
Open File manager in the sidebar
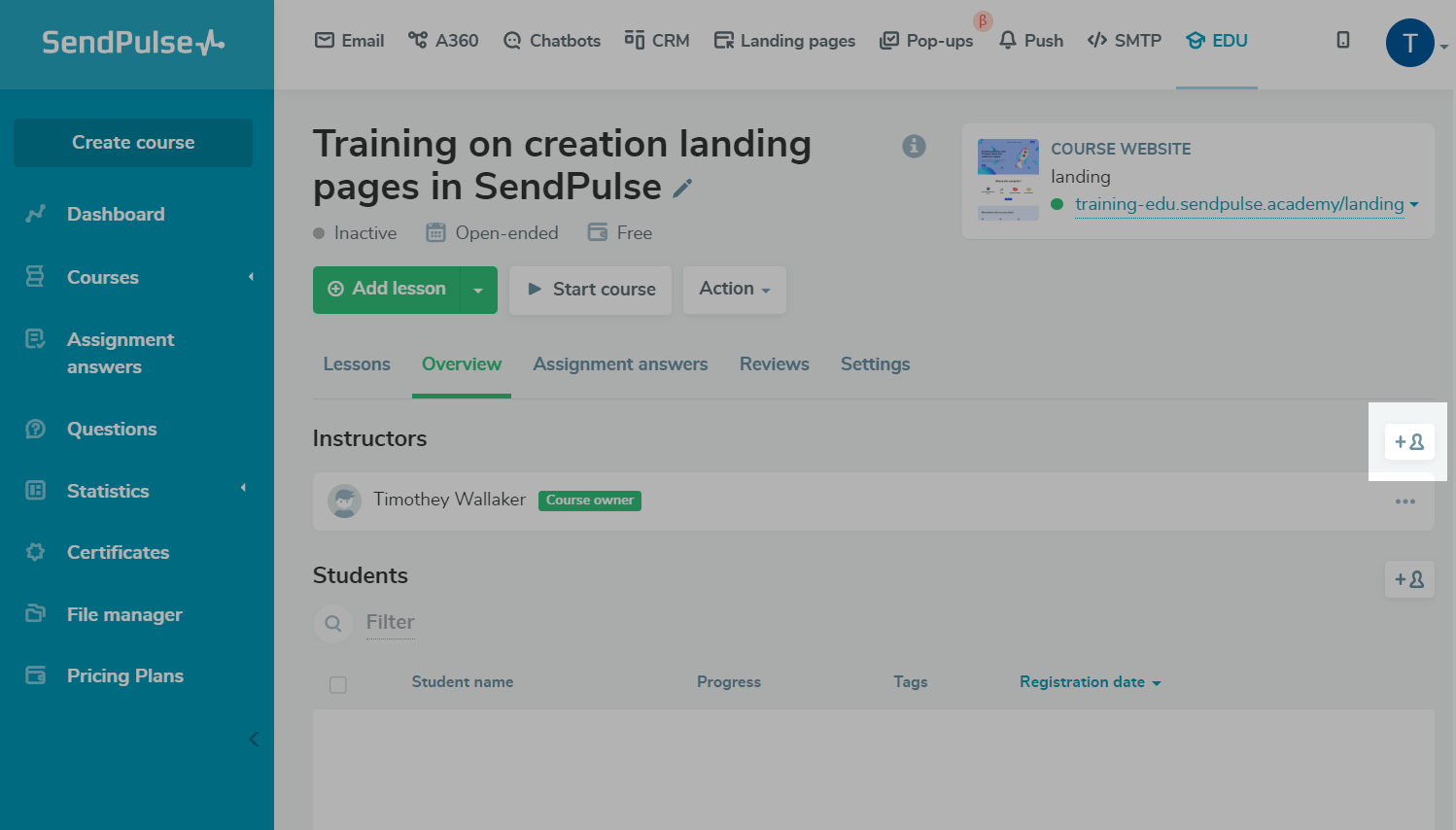(124, 614)
